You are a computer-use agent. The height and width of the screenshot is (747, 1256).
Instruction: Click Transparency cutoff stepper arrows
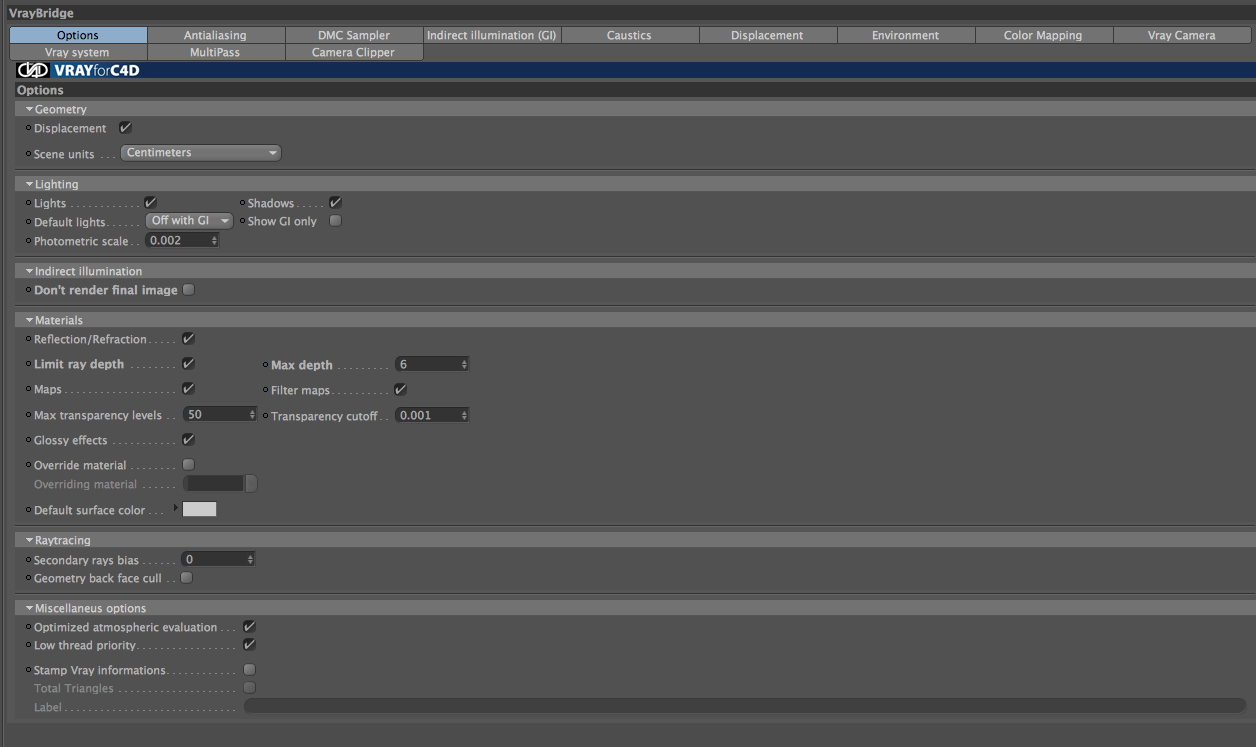464,415
